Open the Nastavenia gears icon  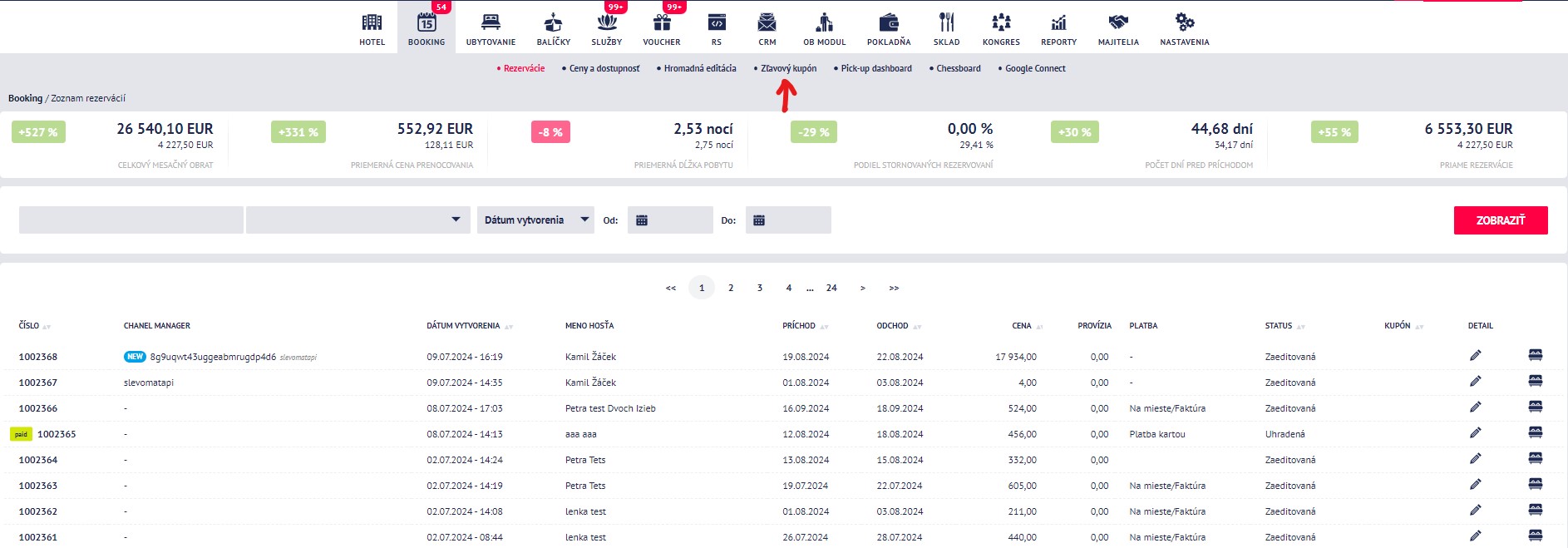coord(1184,22)
